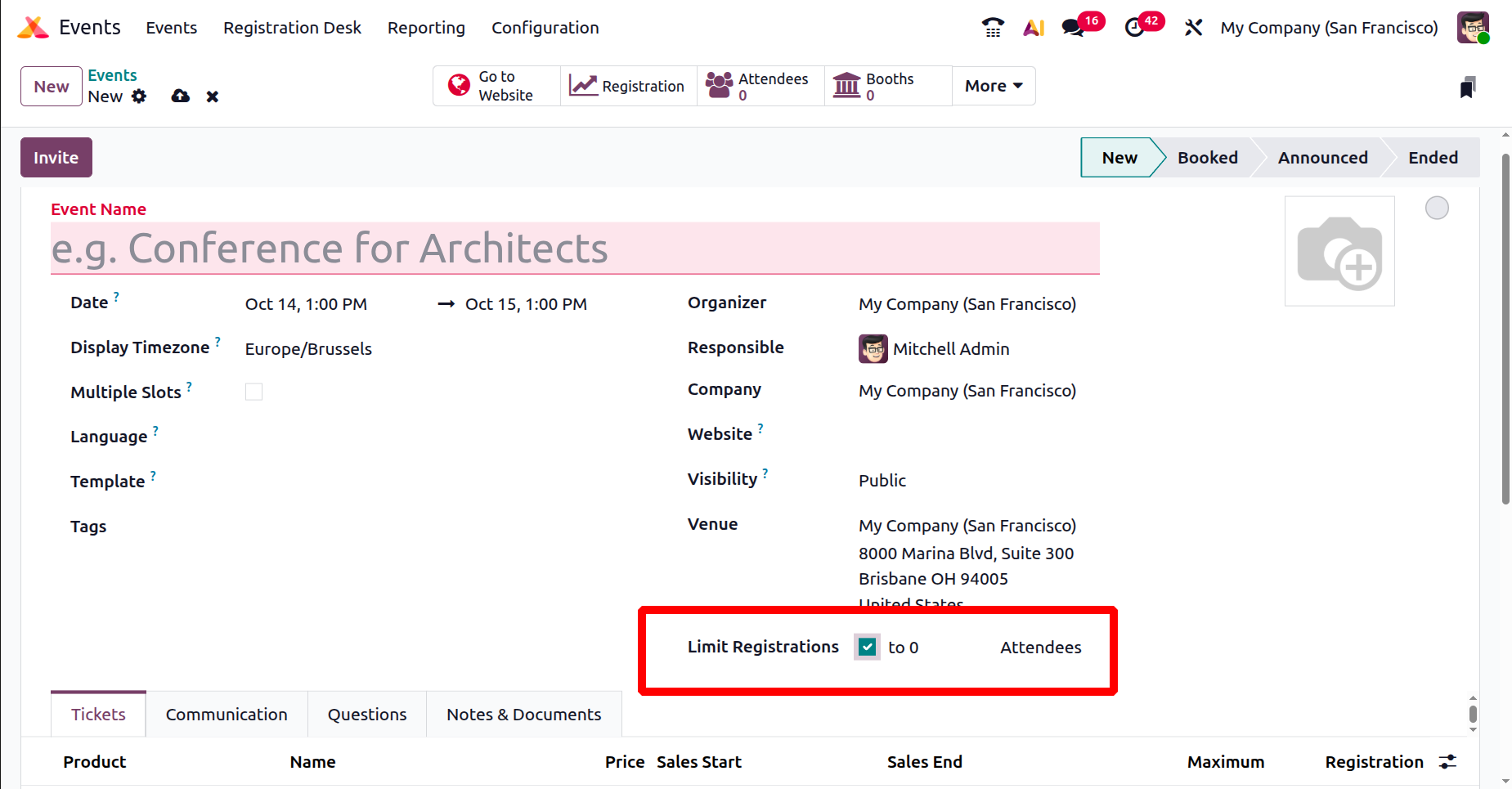Screen dimensions: 1512x789
Task: Toggle the kanban state circle indicator
Action: pyautogui.click(x=1436, y=208)
